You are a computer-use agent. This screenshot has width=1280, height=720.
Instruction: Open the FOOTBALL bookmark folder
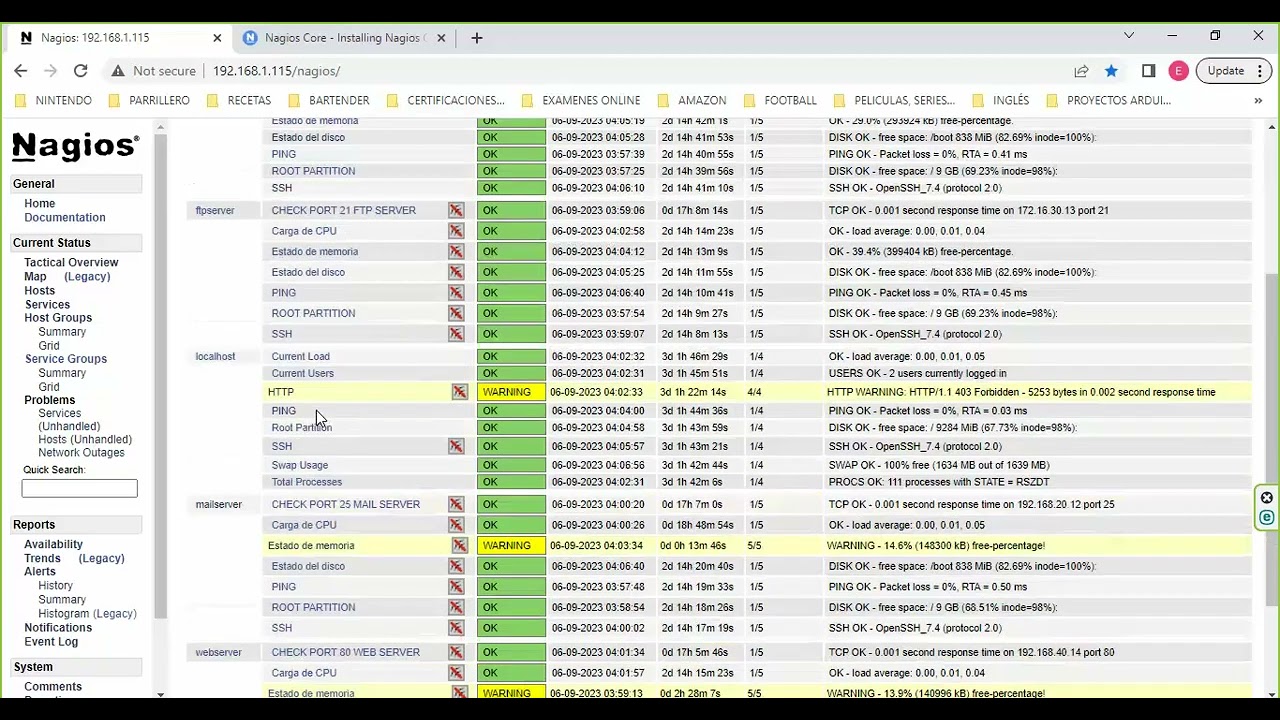(781, 100)
